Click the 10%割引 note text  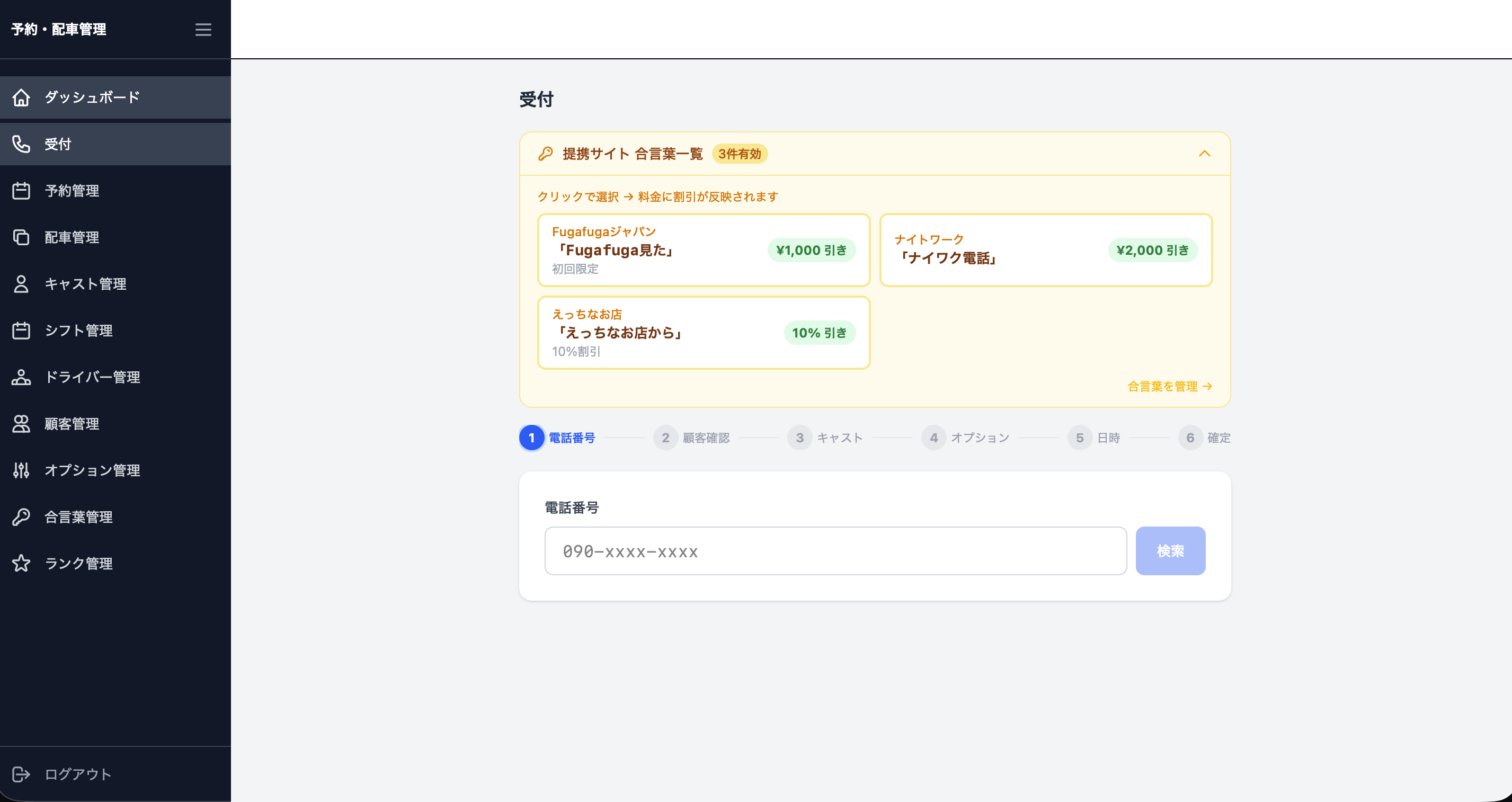tap(576, 351)
